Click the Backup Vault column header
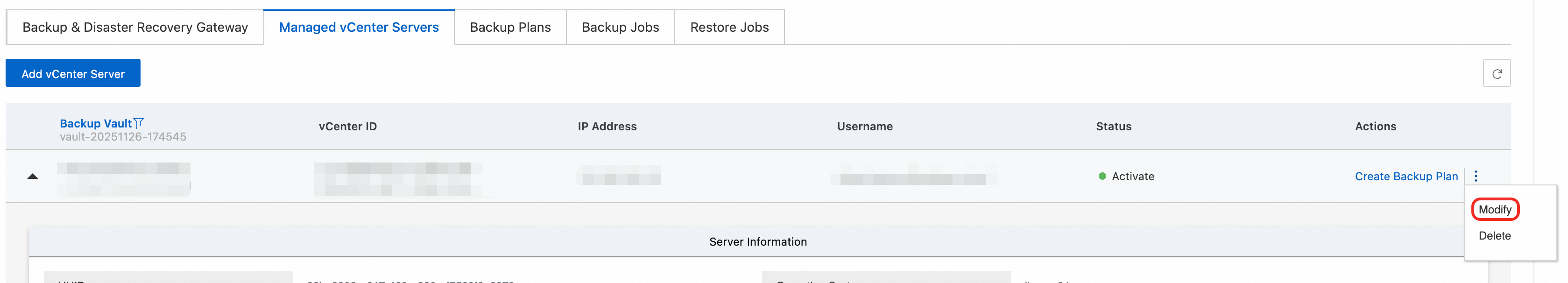This screenshot has width=1568, height=283. coord(96,124)
